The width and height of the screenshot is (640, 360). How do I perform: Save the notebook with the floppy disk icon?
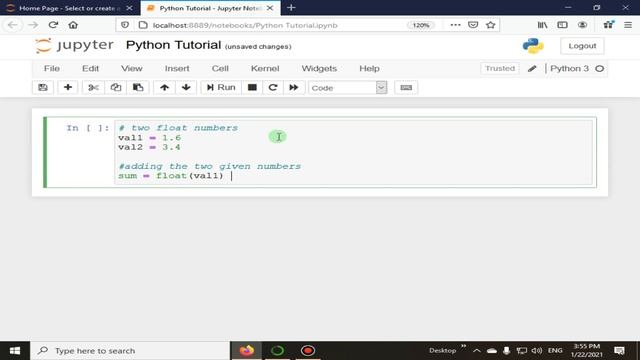point(43,87)
